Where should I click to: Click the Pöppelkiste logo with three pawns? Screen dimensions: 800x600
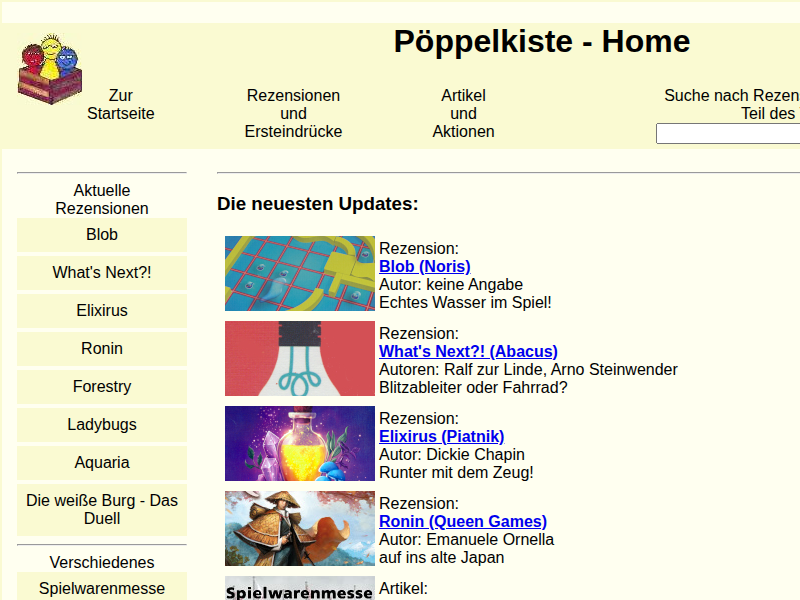49,70
